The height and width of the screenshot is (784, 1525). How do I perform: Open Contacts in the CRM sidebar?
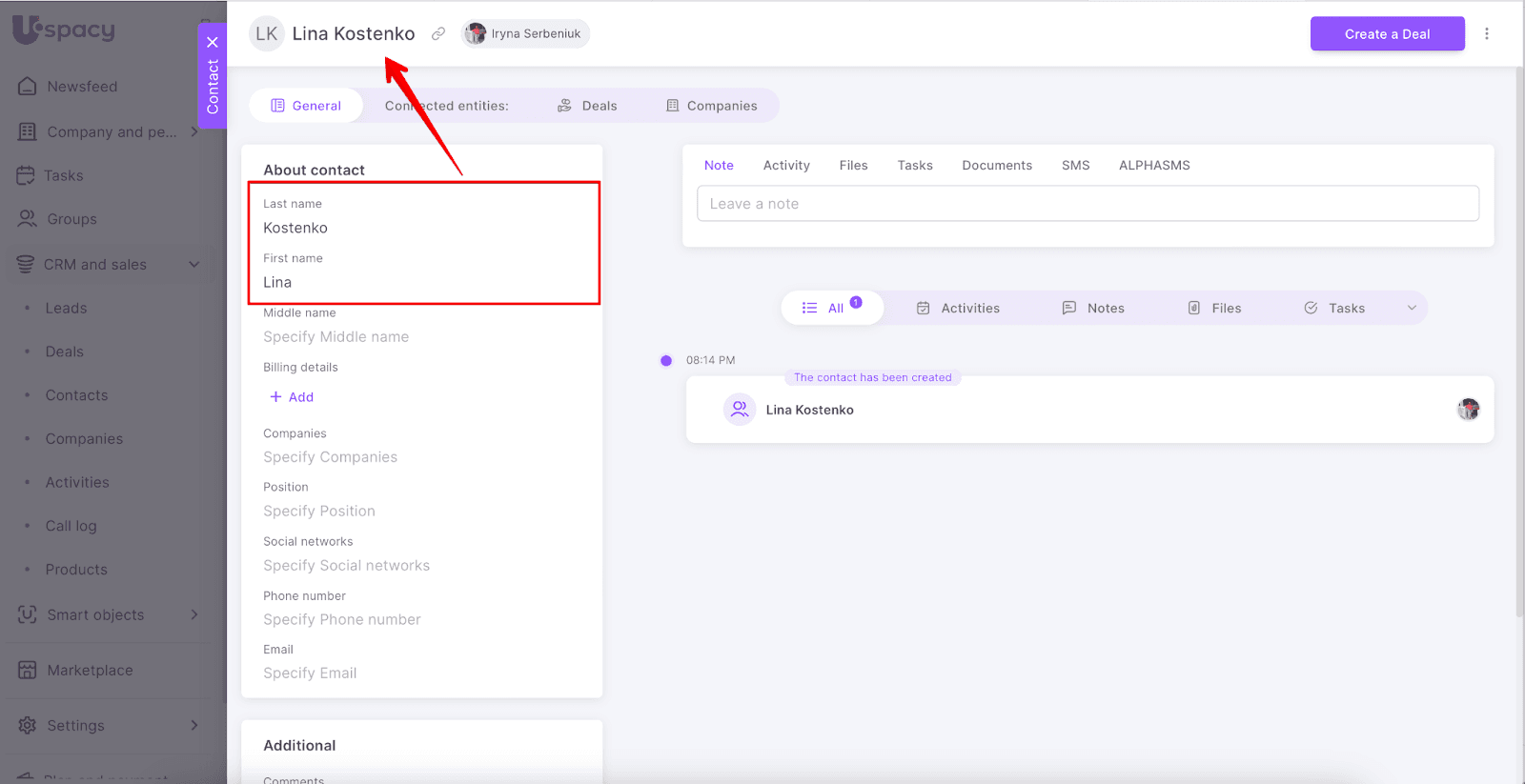coord(76,395)
